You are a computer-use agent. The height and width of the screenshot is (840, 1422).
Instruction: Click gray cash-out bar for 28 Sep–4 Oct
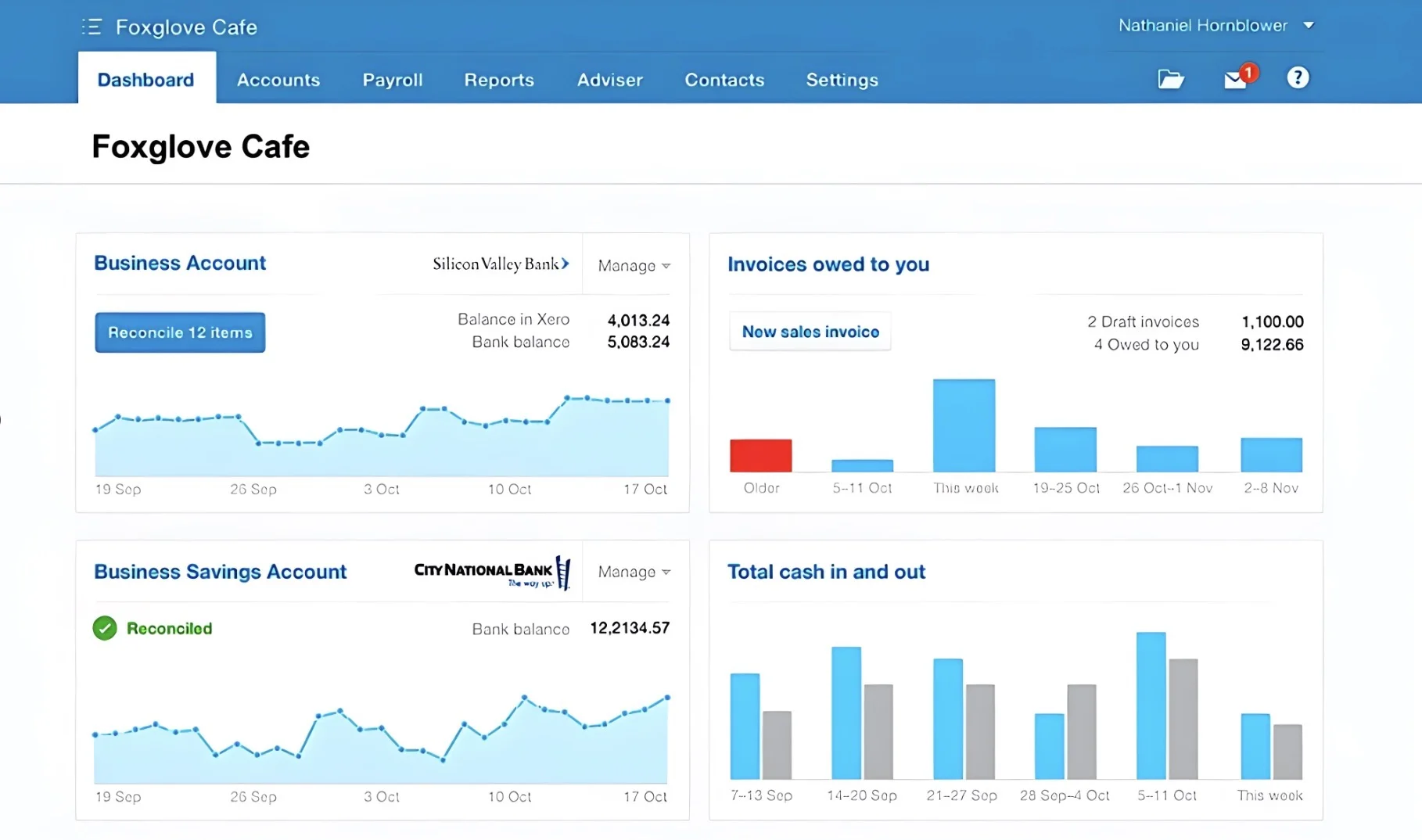click(x=1082, y=731)
